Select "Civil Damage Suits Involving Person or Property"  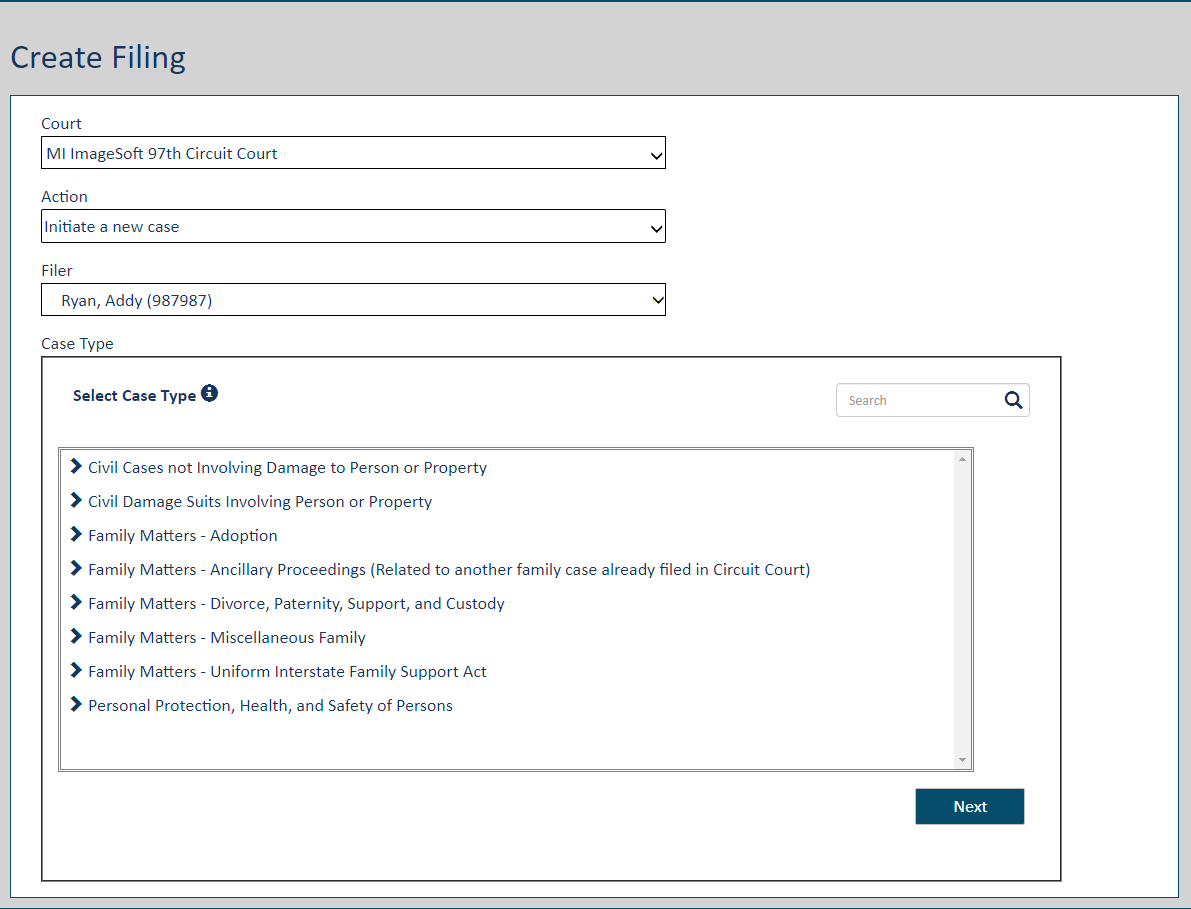(260, 502)
